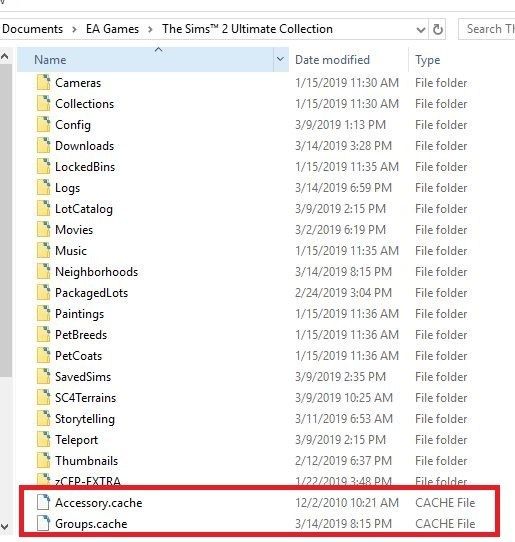The width and height of the screenshot is (515, 542).
Task: Select the Cameras folder name
Action: coord(78,83)
